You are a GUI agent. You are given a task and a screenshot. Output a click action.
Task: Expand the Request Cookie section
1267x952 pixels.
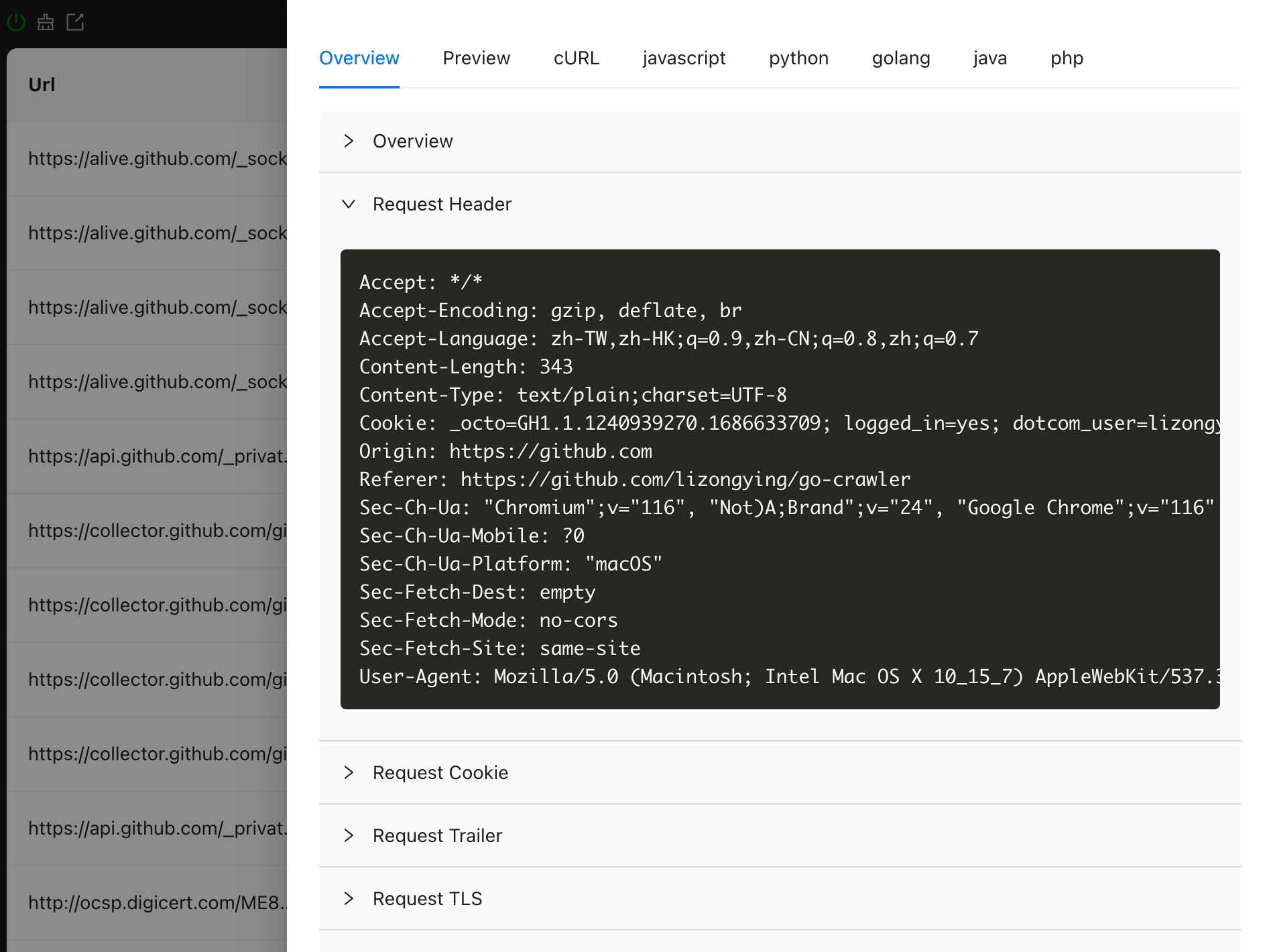pos(780,773)
